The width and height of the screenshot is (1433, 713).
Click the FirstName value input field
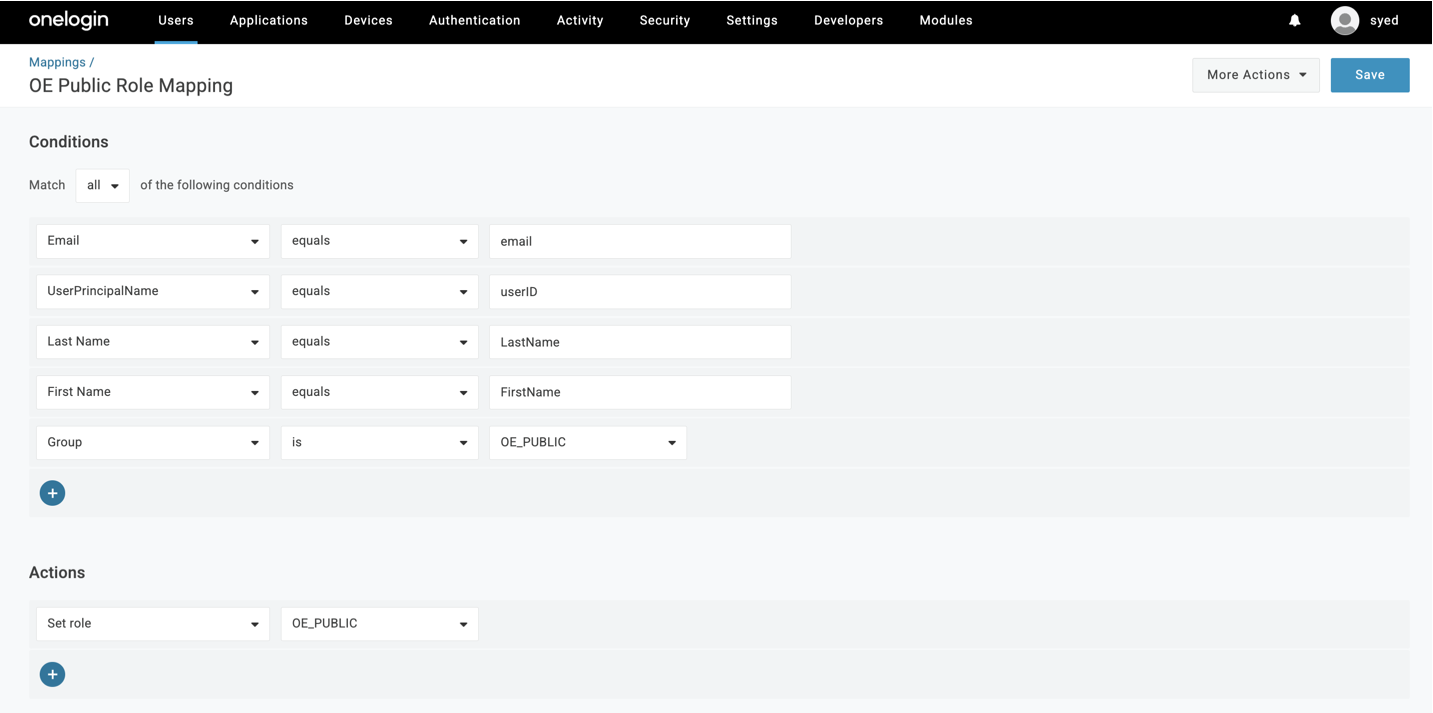coord(640,392)
